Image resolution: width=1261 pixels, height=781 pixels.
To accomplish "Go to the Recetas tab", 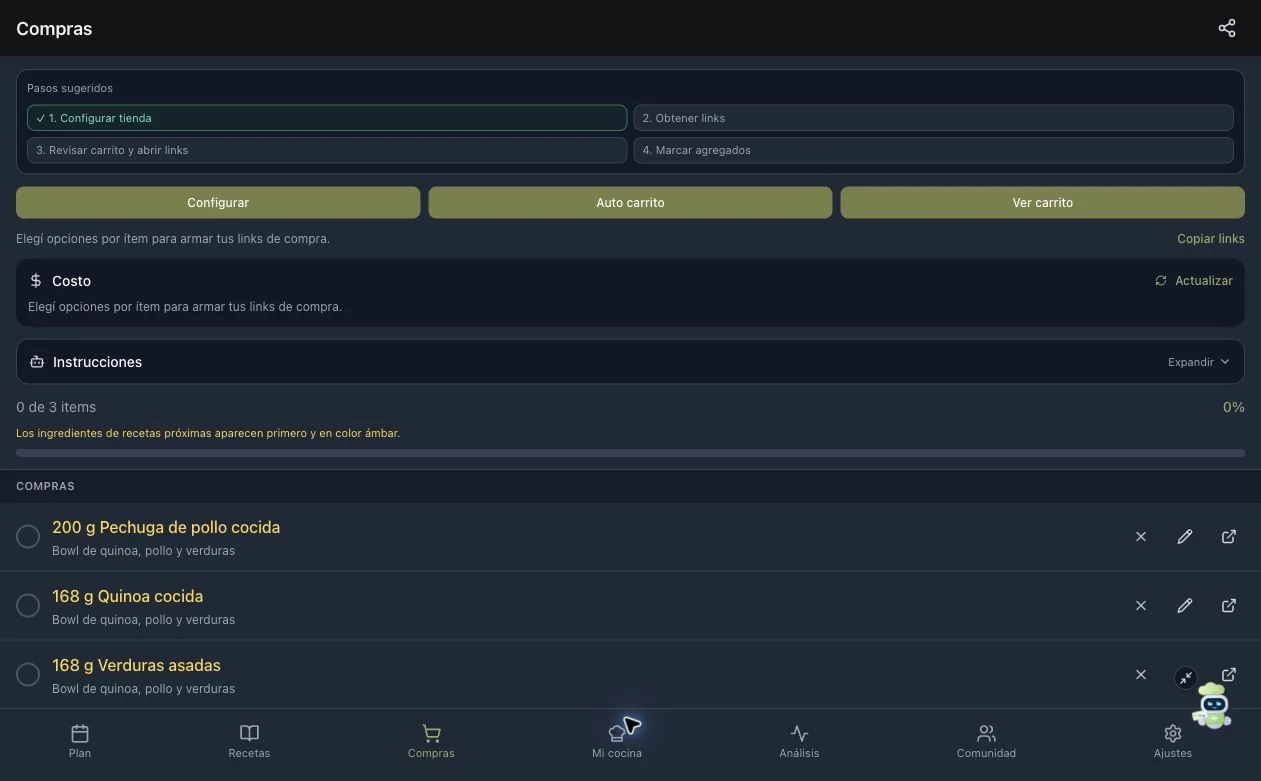I will (x=249, y=741).
